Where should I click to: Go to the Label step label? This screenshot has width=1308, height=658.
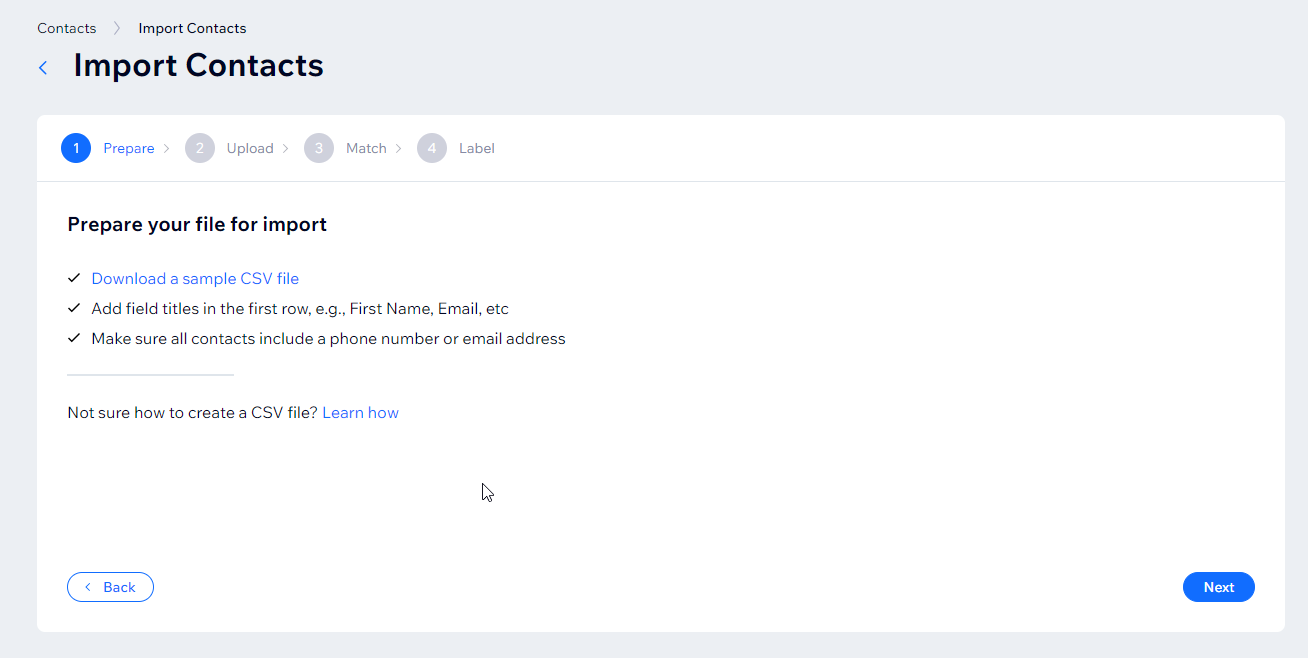tap(477, 148)
